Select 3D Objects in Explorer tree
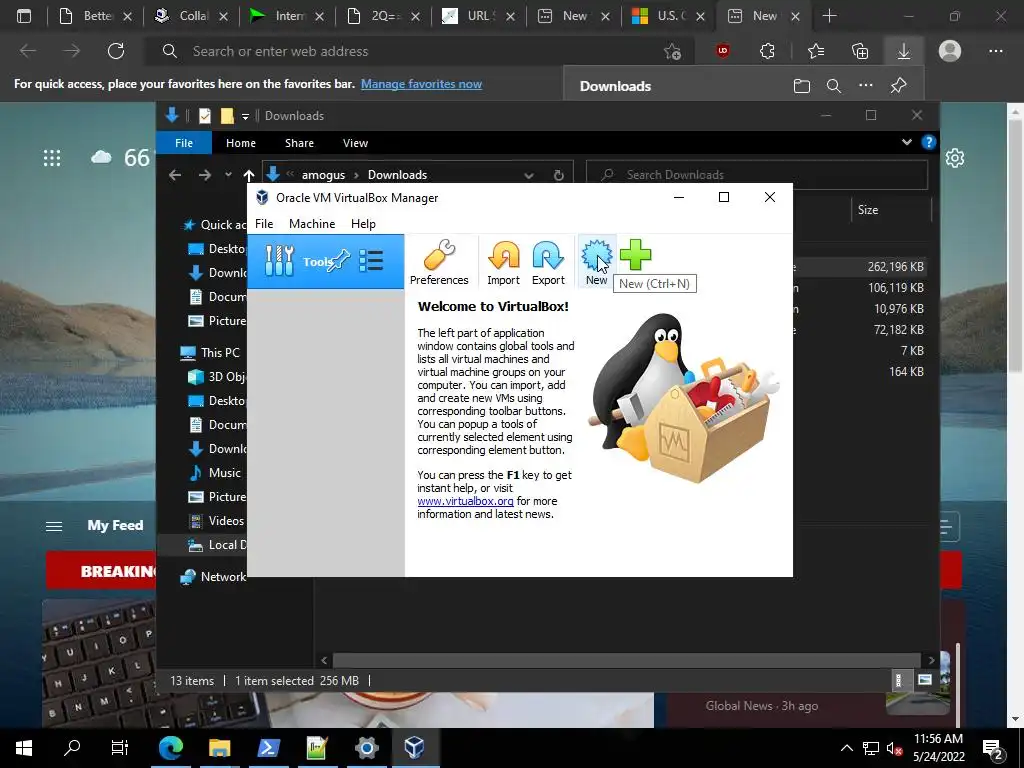The image size is (1024, 768). pyautogui.click(x=217, y=377)
